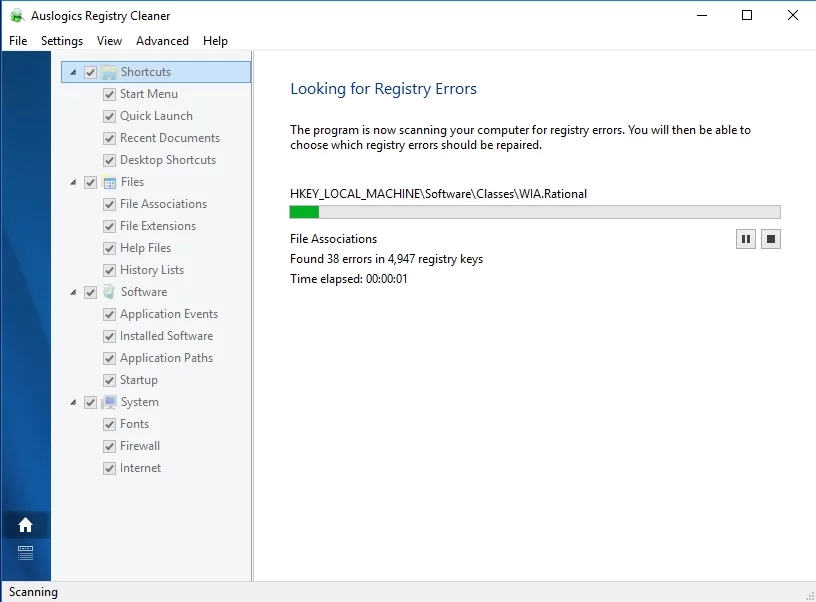This screenshot has width=816, height=602.
Task: Toggle the Installed Software checkbox
Action: point(109,337)
